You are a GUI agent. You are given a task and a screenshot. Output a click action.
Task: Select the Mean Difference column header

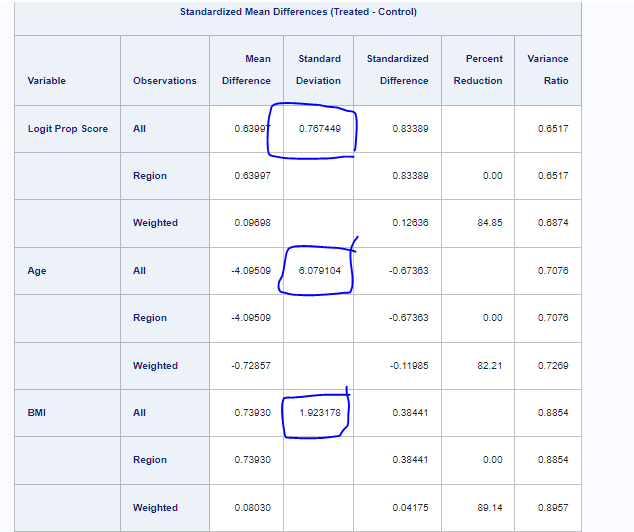(247, 70)
